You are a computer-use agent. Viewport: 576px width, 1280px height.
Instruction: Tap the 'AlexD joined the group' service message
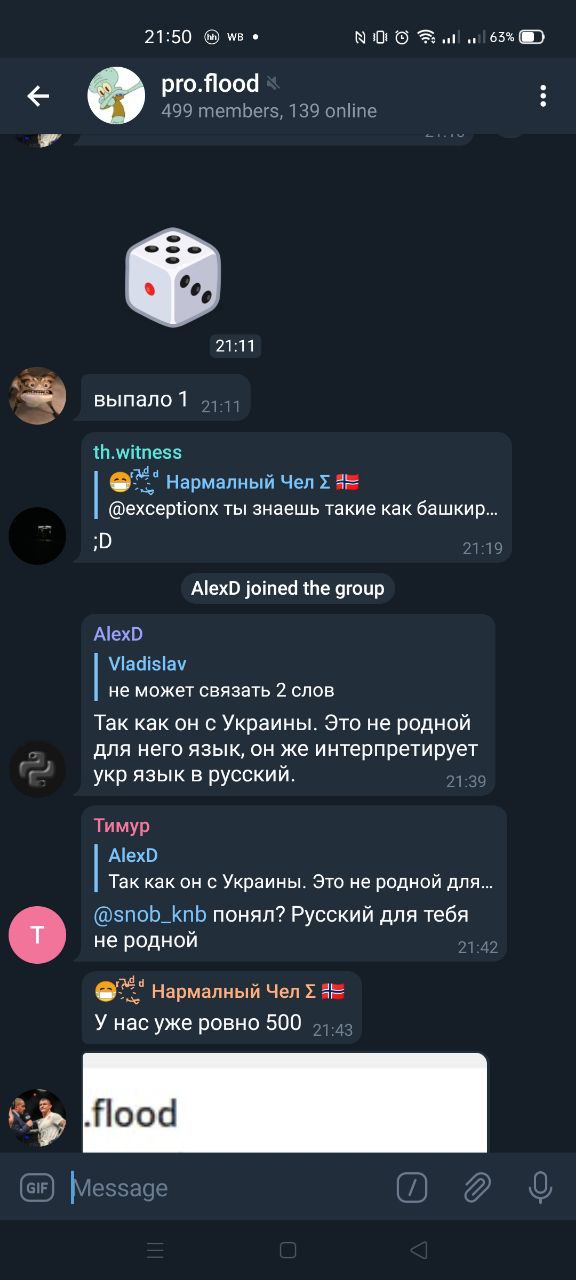[x=288, y=588]
